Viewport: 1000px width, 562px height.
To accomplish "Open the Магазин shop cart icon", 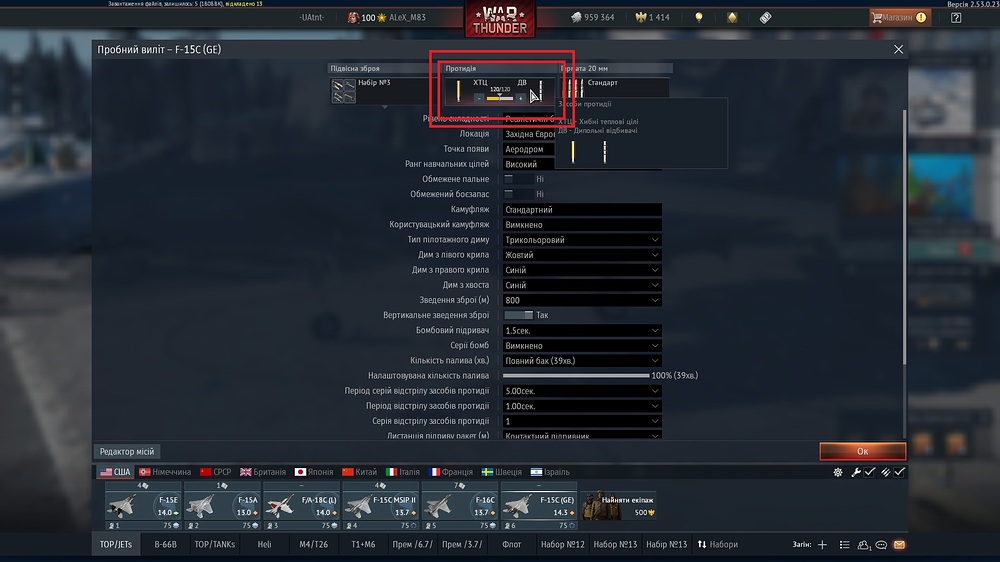I will 878,18.
